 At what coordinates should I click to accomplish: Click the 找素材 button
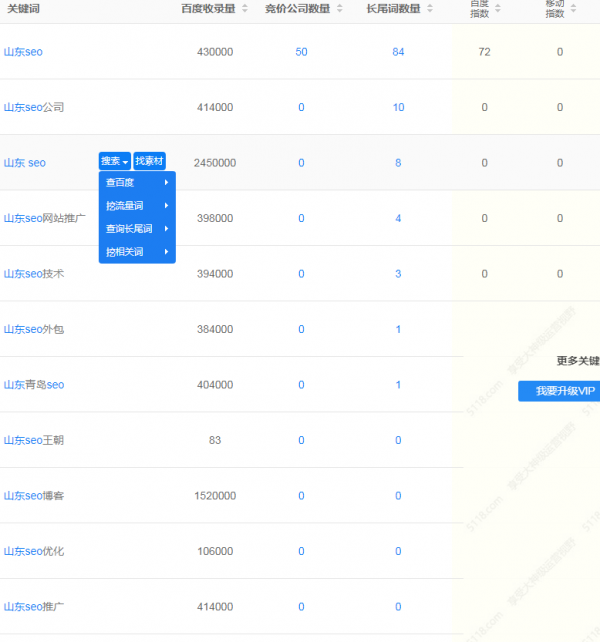click(150, 161)
